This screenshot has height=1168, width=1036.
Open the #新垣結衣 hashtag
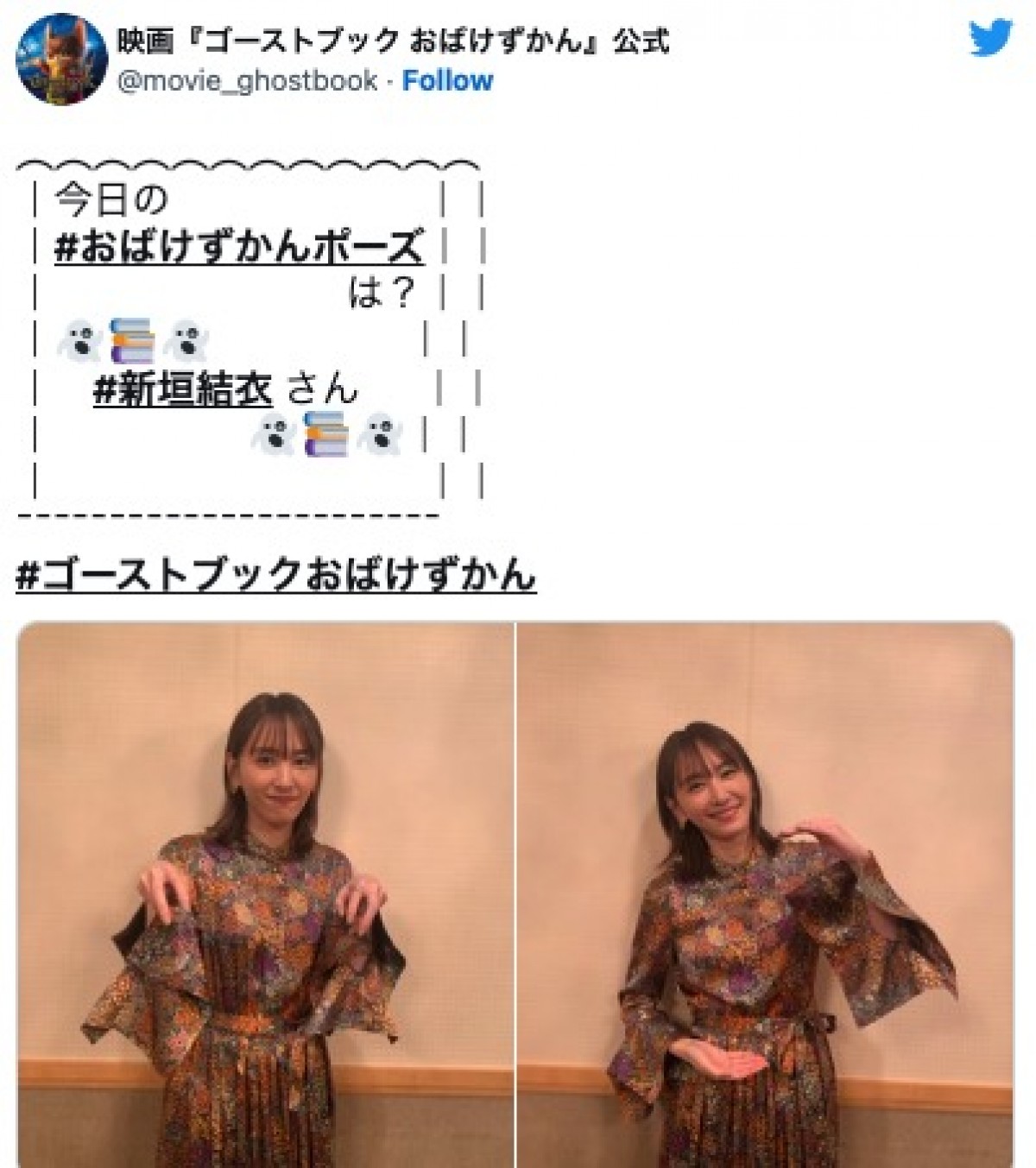click(x=183, y=389)
